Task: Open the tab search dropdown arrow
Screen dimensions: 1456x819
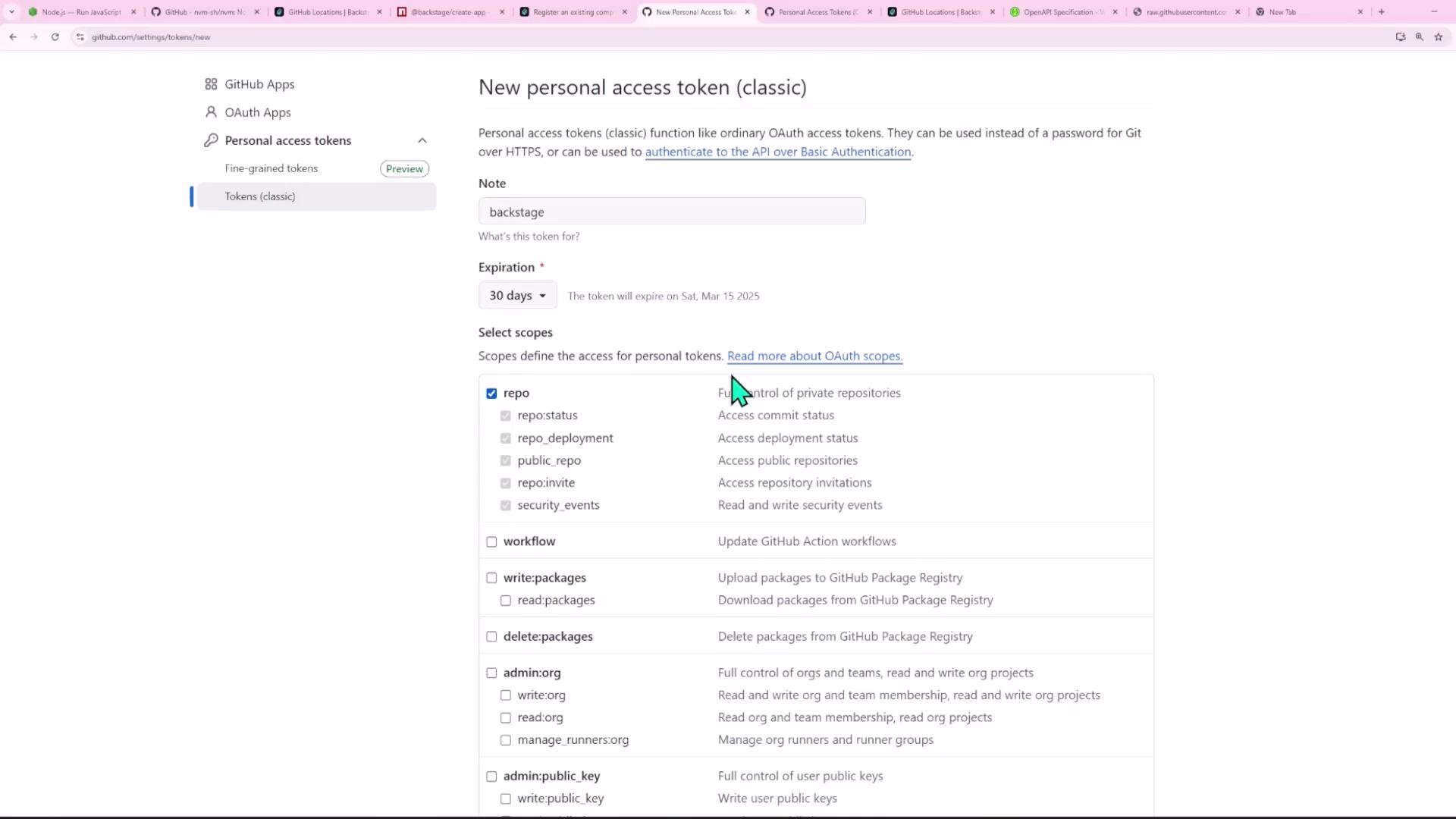Action: (11, 12)
